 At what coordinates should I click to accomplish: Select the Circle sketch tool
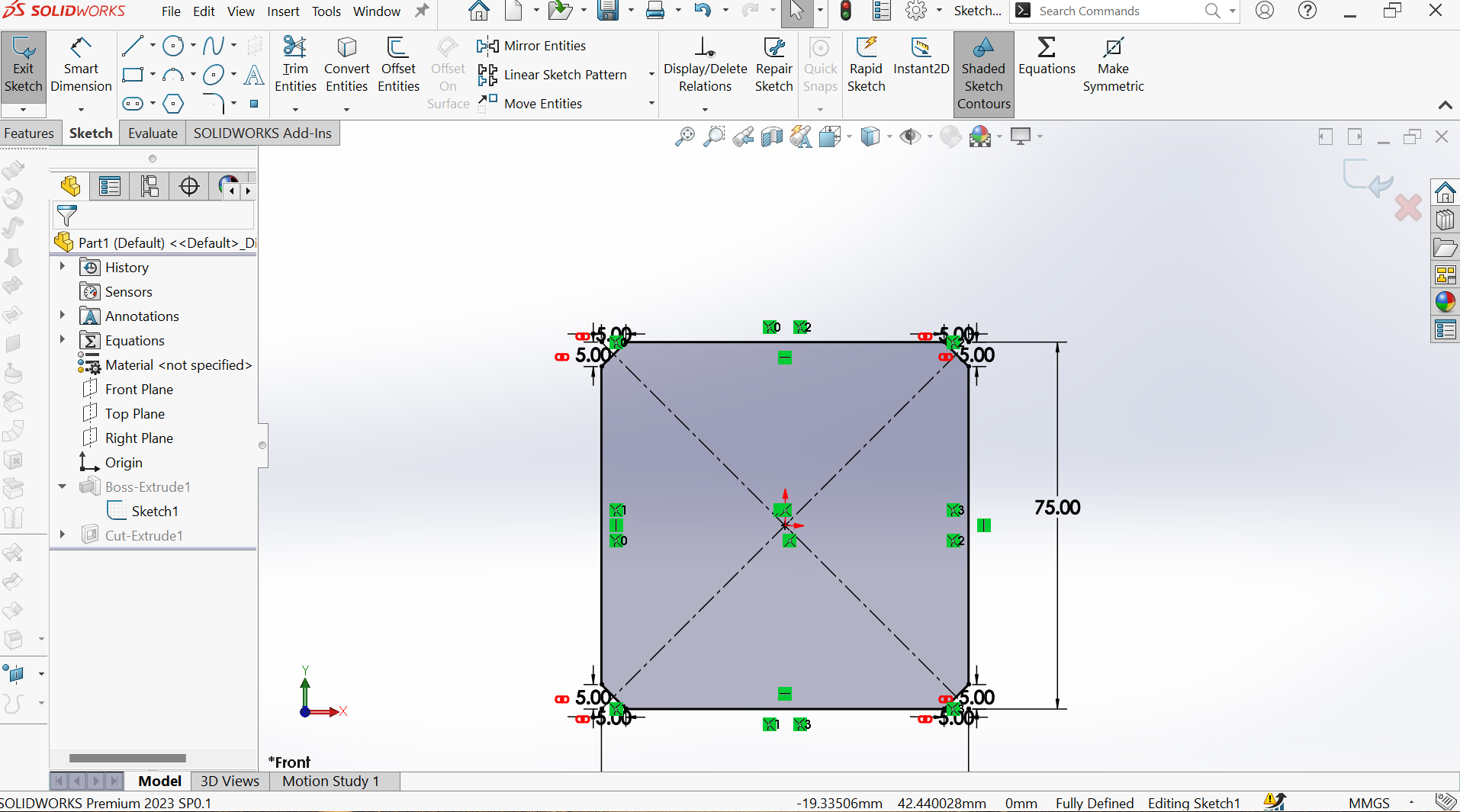173,46
